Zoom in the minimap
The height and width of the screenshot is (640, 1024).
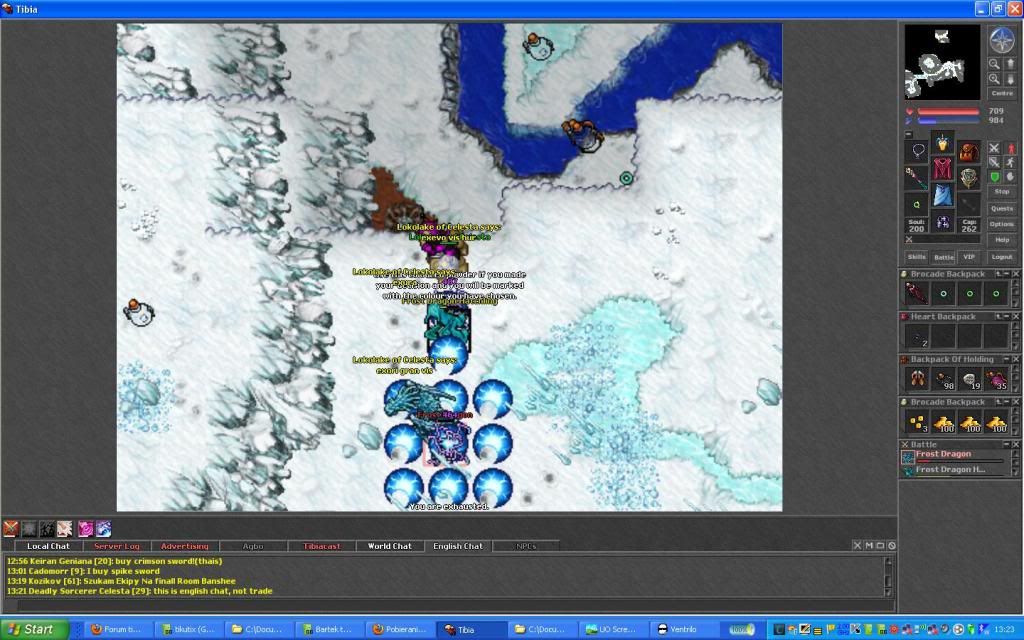point(994,79)
